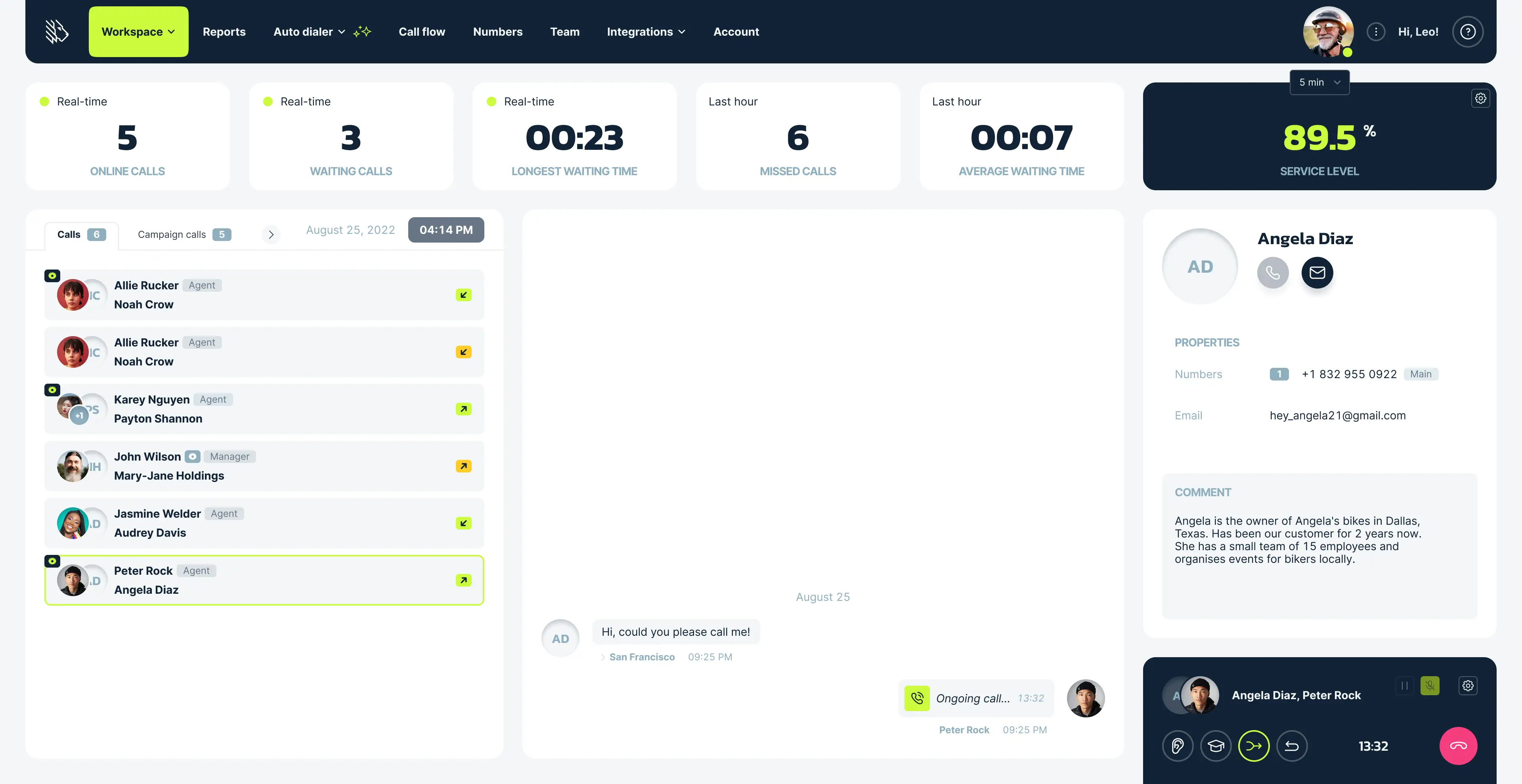Click the Peter Rock name under ongoing call
This screenshot has width=1522, height=784.
[x=964, y=730]
